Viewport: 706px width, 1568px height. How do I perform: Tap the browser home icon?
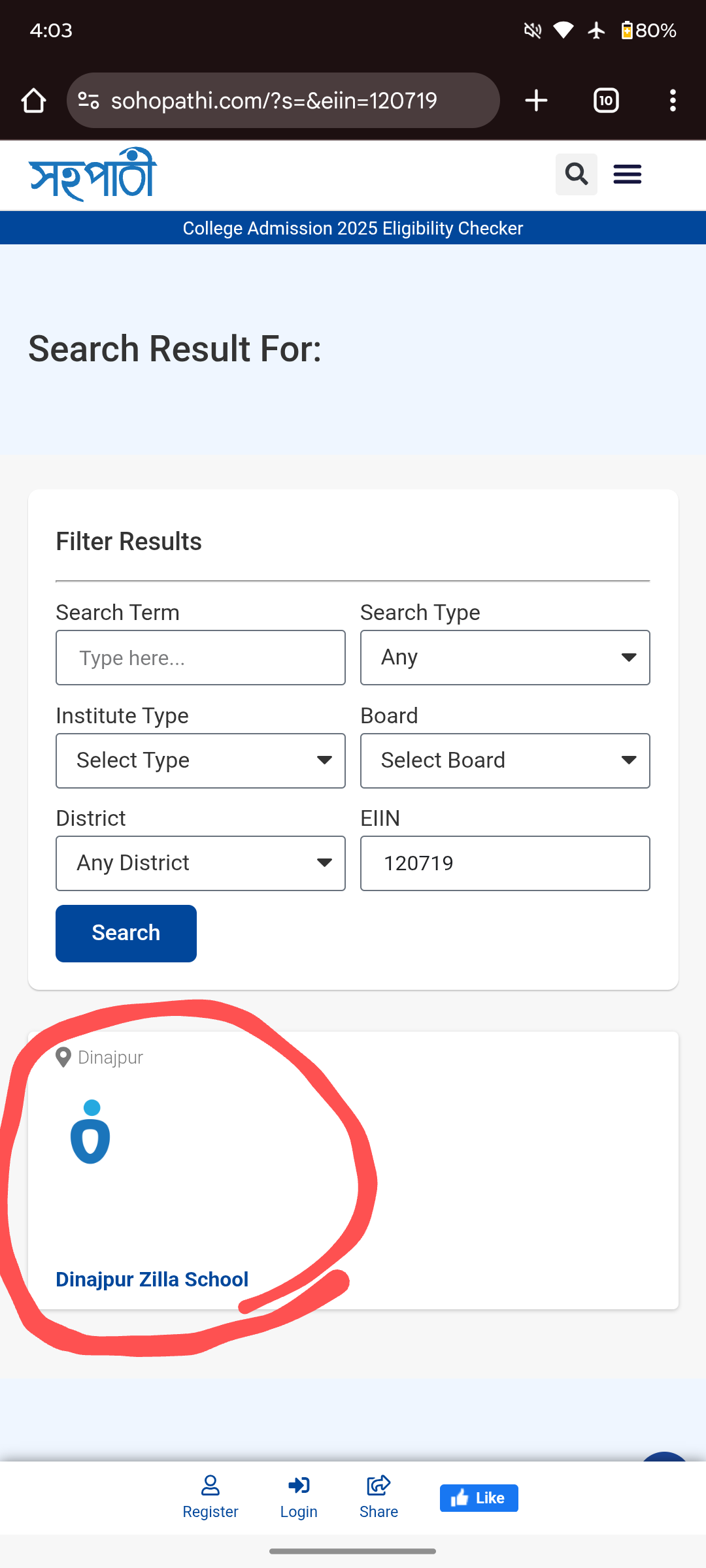(x=33, y=101)
